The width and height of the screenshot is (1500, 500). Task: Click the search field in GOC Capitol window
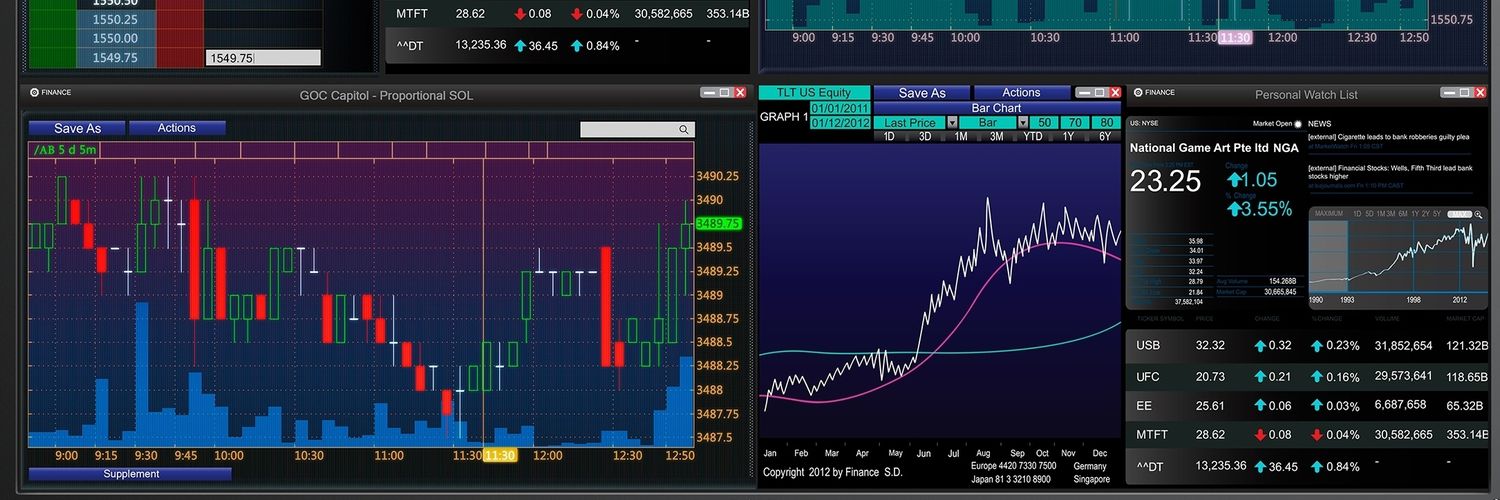(637, 130)
